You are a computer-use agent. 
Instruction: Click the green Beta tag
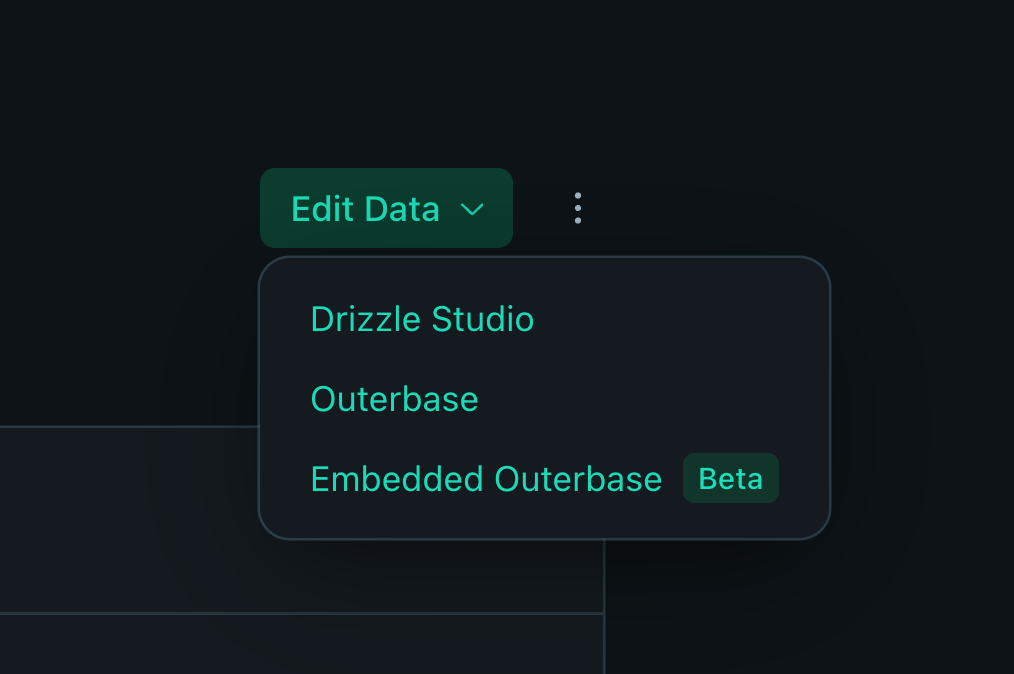tap(731, 479)
